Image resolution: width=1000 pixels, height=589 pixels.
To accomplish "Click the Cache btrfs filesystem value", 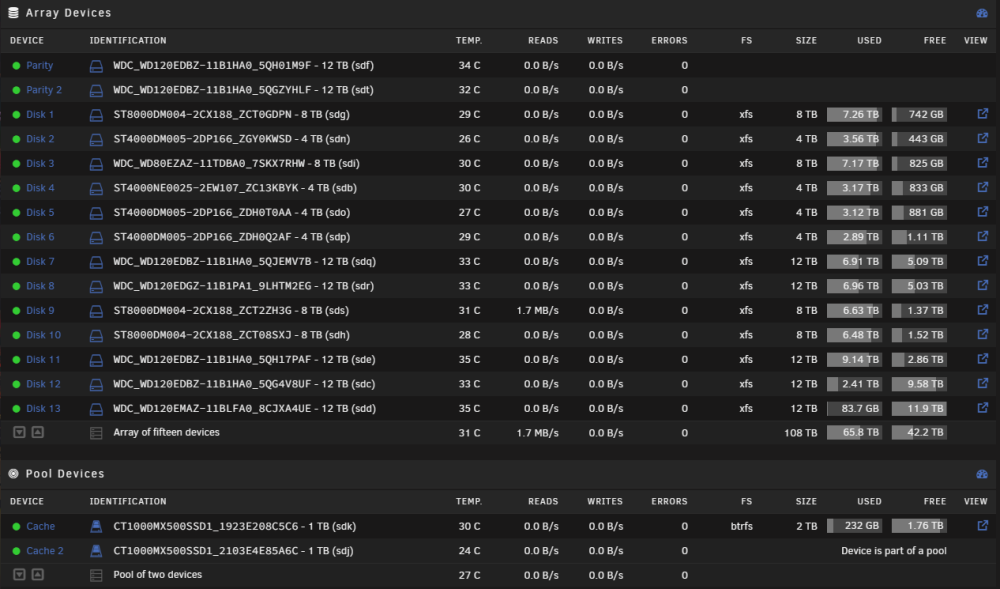I will click(x=742, y=527).
